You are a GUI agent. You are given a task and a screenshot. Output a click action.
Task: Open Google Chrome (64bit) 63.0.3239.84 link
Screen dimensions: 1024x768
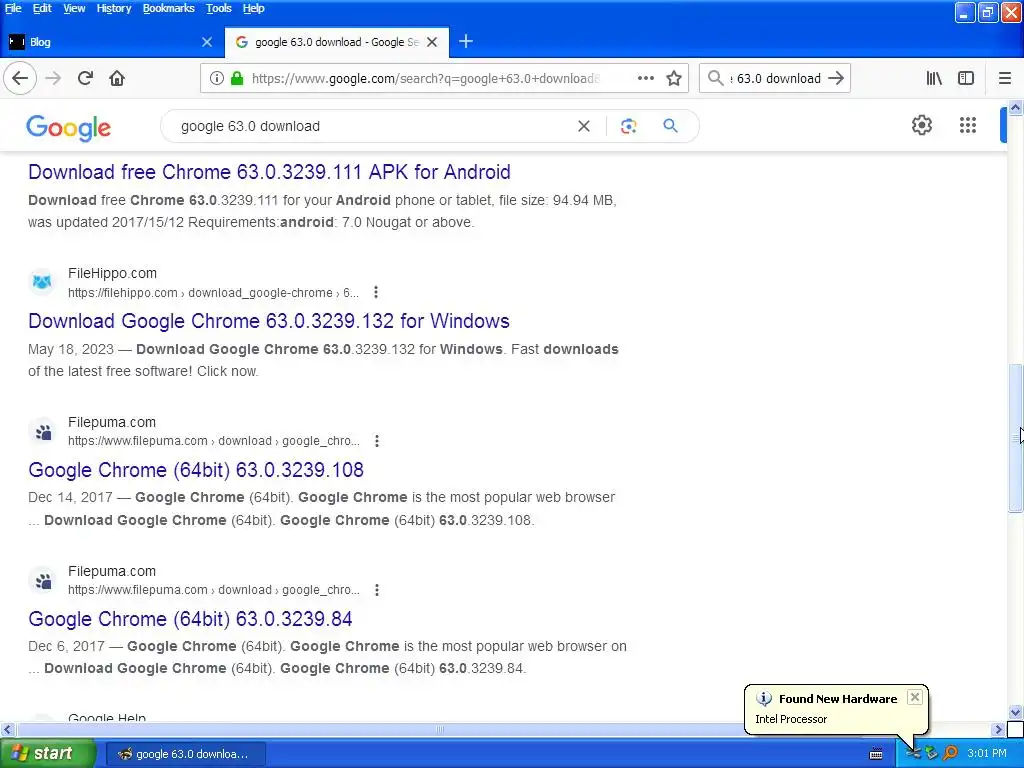pyautogui.click(x=190, y=619)
